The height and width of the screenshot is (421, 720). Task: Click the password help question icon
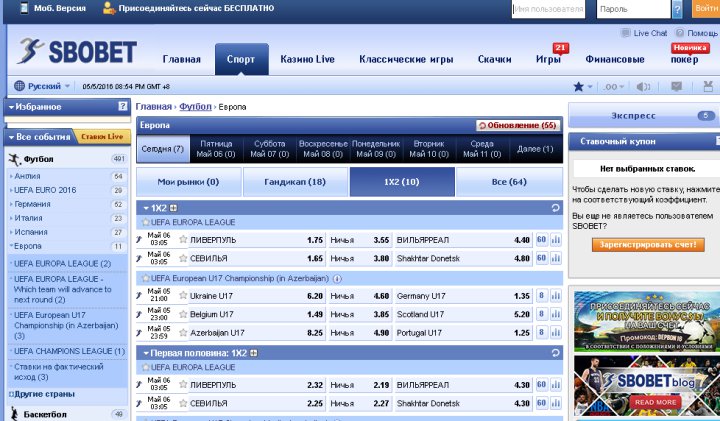(x=677, y=9)
